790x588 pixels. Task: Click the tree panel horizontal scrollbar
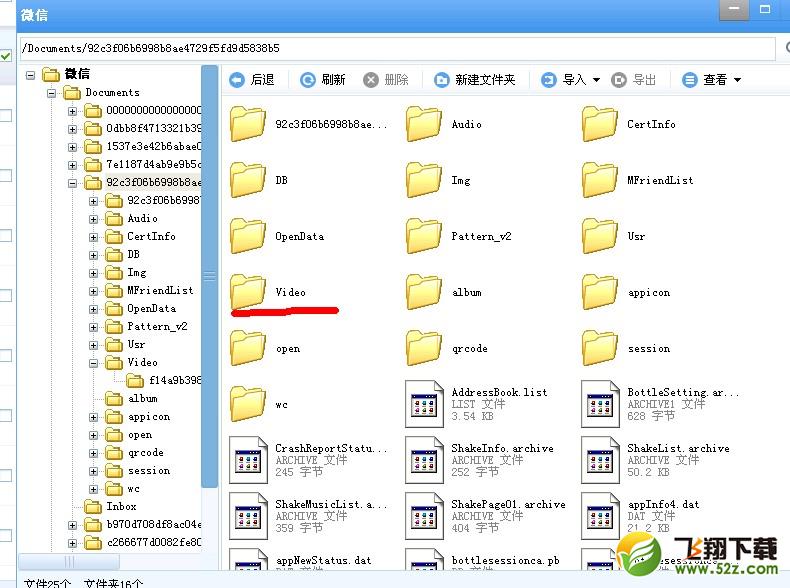click(x=69, y=561)
